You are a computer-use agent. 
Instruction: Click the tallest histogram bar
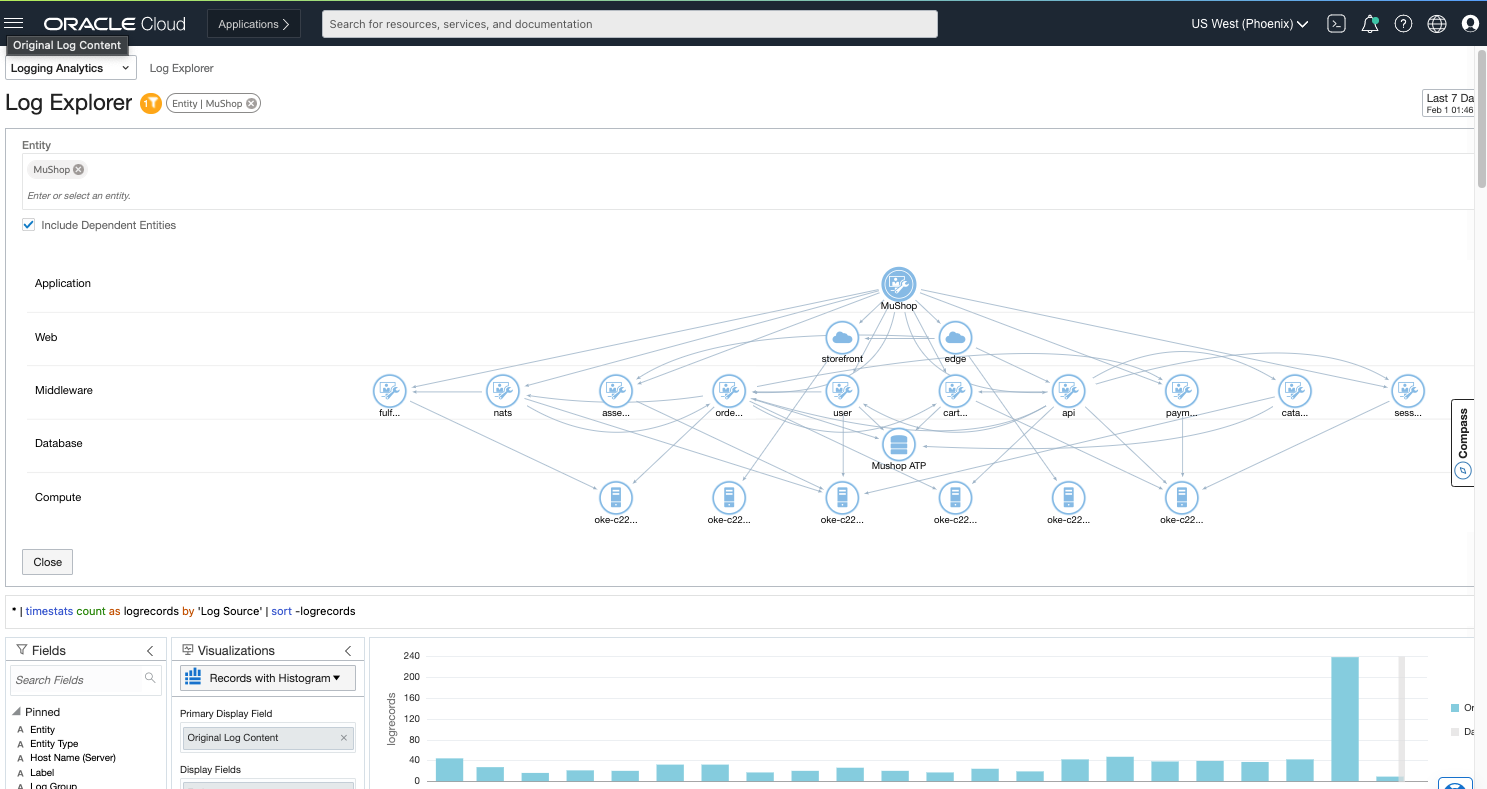coord(1344,718)
